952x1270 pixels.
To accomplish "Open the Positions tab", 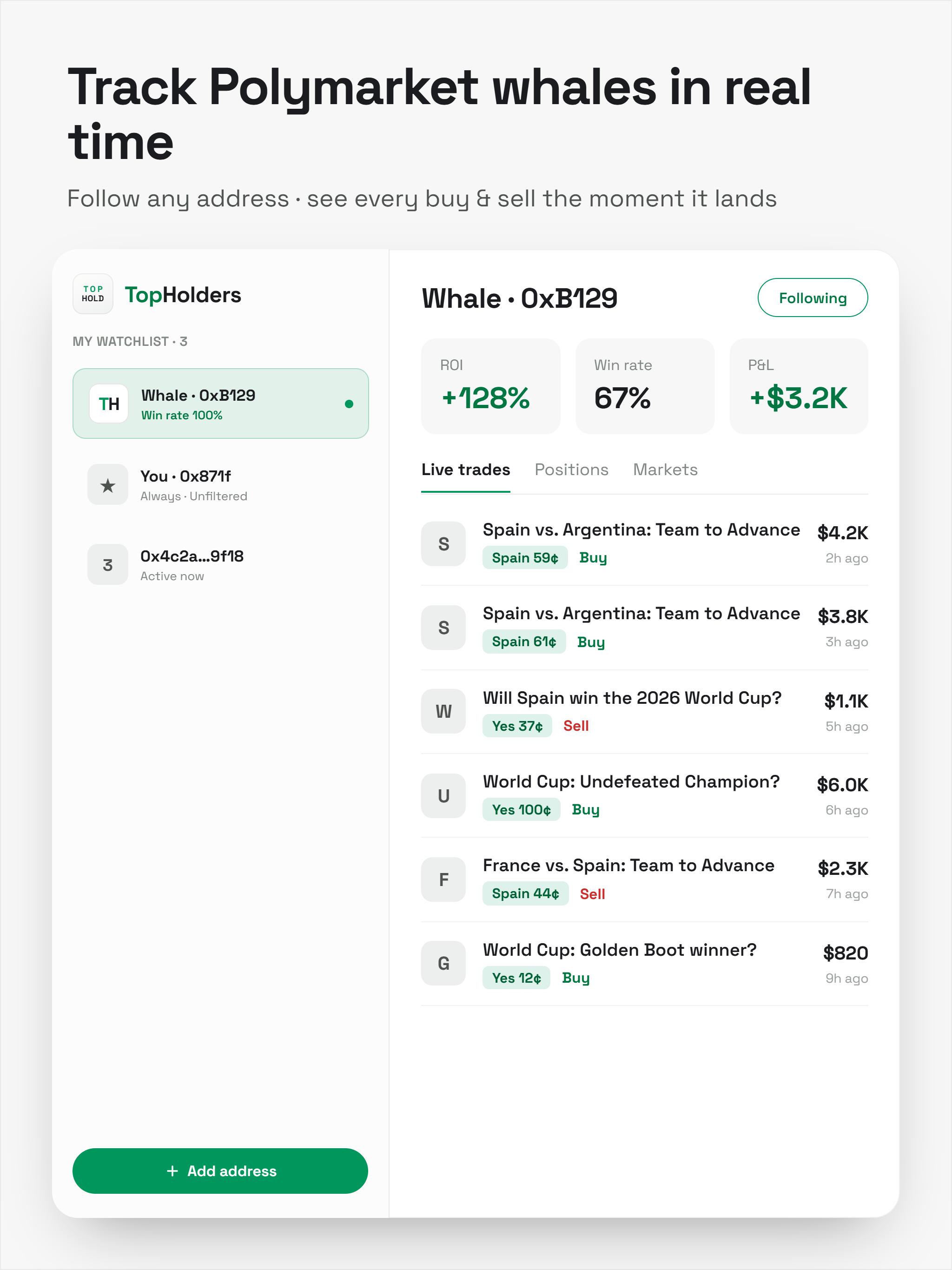I will click(x=571, y=470).
